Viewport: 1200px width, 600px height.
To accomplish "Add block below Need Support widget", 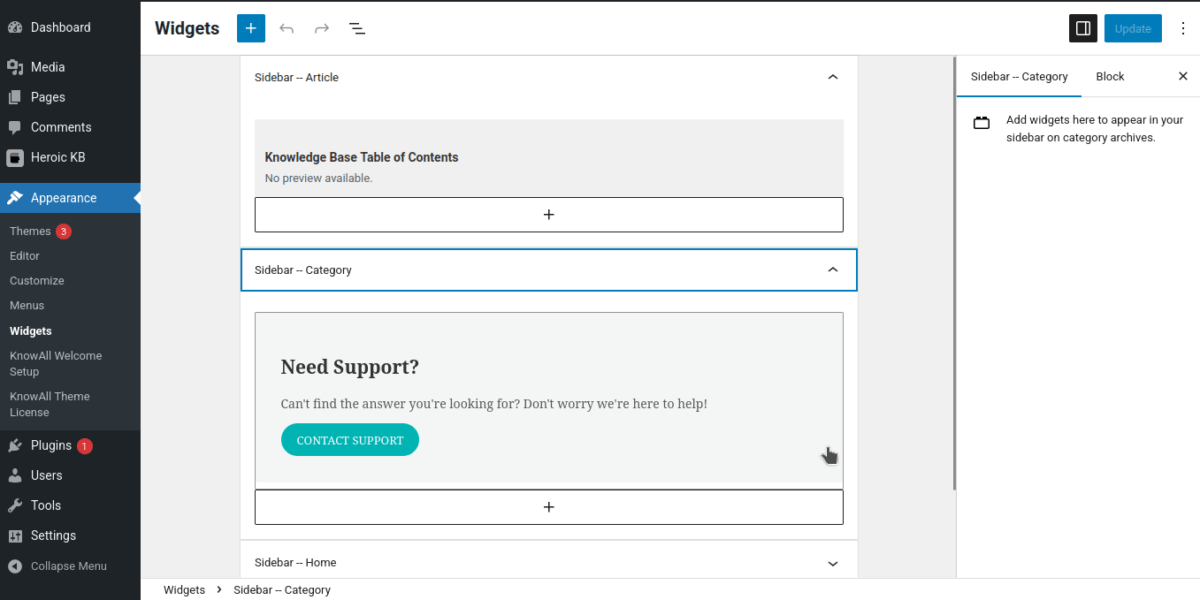I will [x=549, y=507].
